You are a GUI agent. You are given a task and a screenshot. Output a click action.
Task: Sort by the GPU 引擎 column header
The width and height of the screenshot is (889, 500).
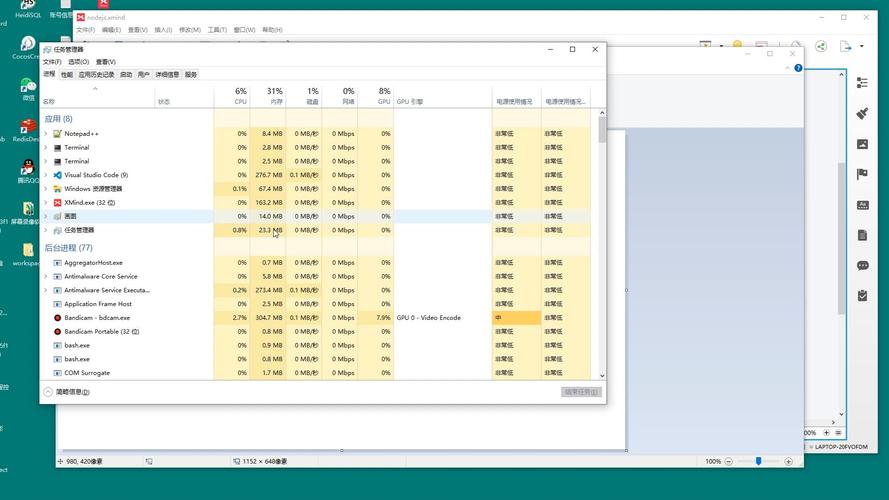pos(443,96)
